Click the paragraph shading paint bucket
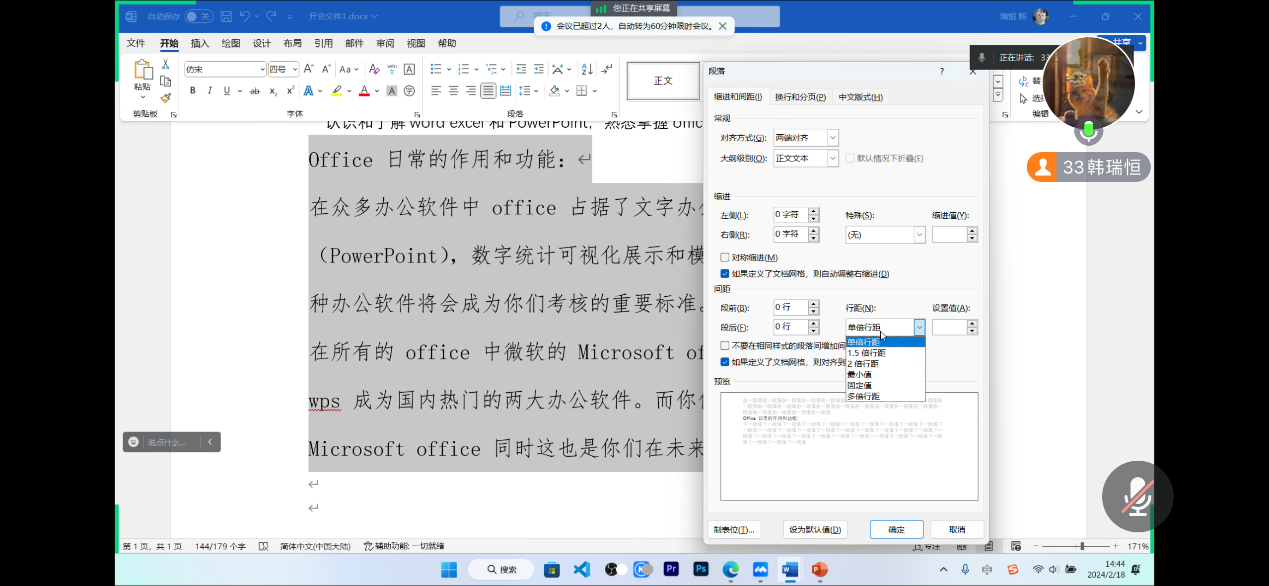This screenshot has height=586, width=1269. (x=555, y=91)
